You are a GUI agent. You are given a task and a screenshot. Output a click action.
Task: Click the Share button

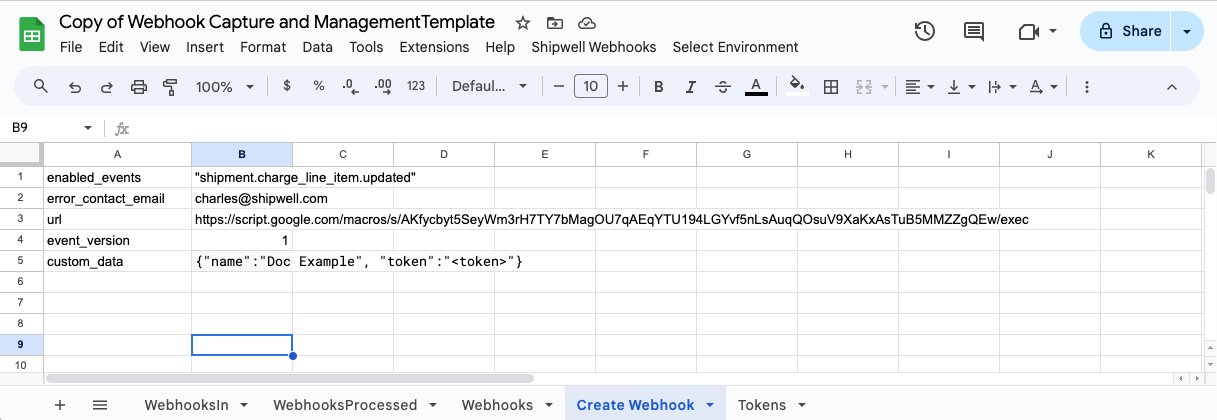pos(1128,32)
